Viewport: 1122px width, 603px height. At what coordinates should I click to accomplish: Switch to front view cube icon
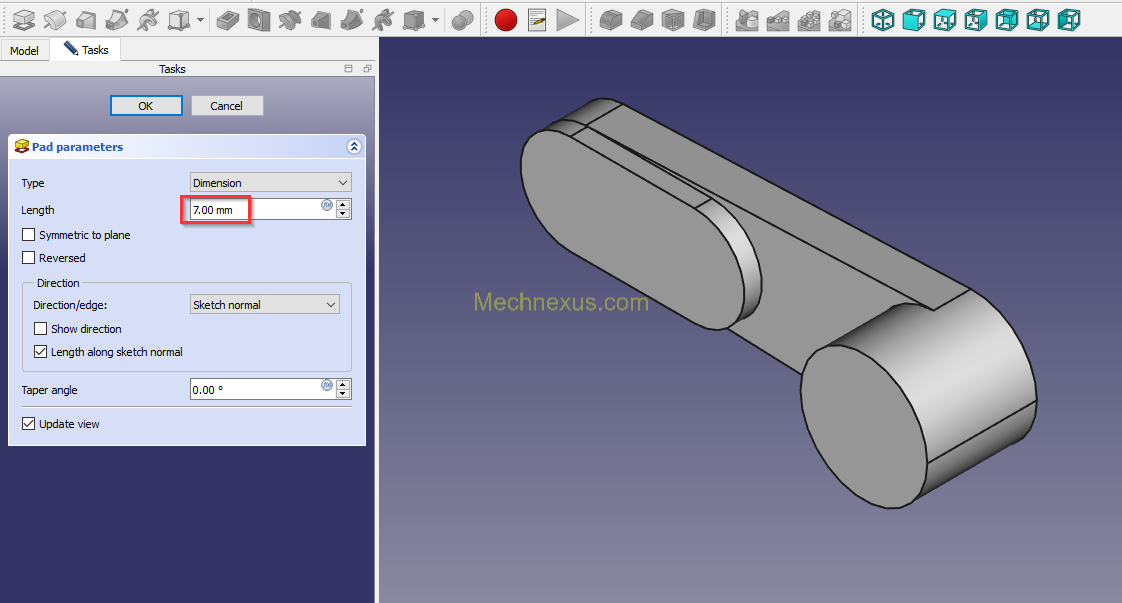pyautogui.click(x=914, y=20)
